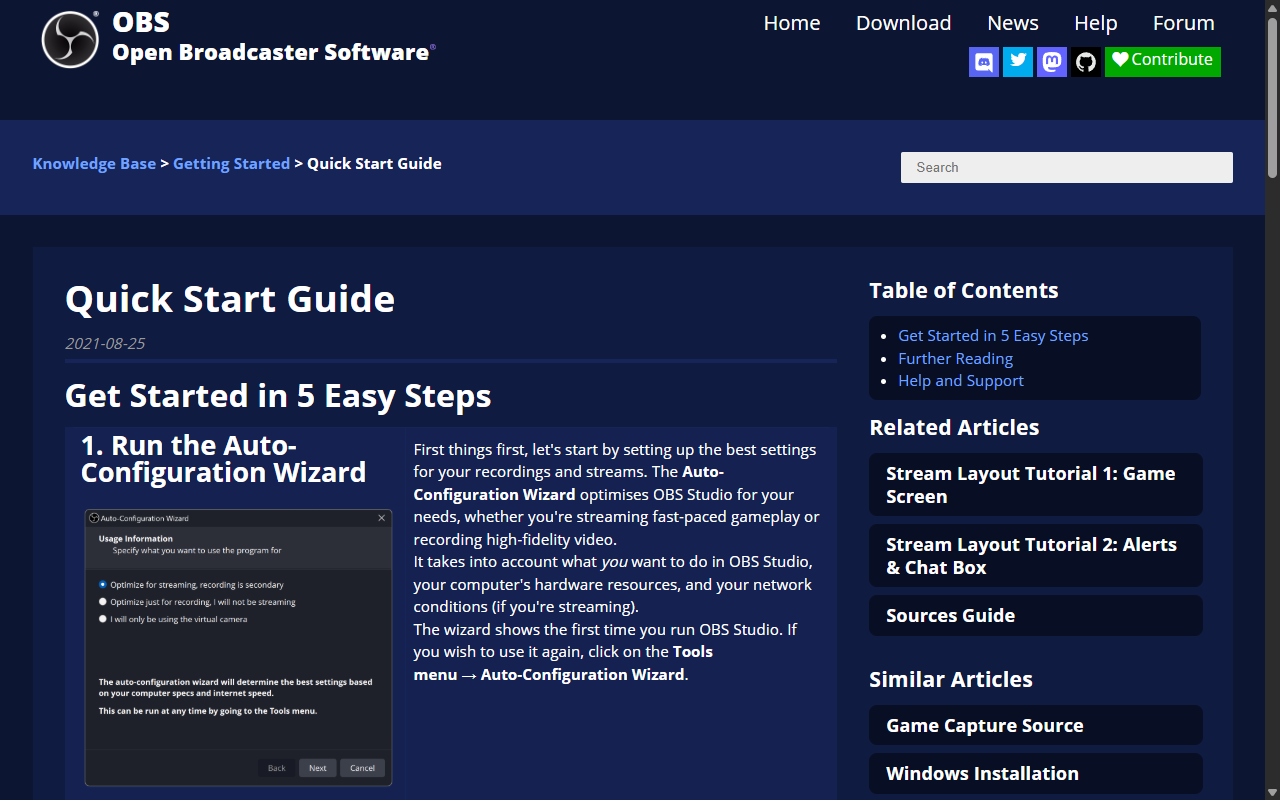Screen dimensions: 1280x800
Task: Open the GitHub social icon
Action: 1086,62
